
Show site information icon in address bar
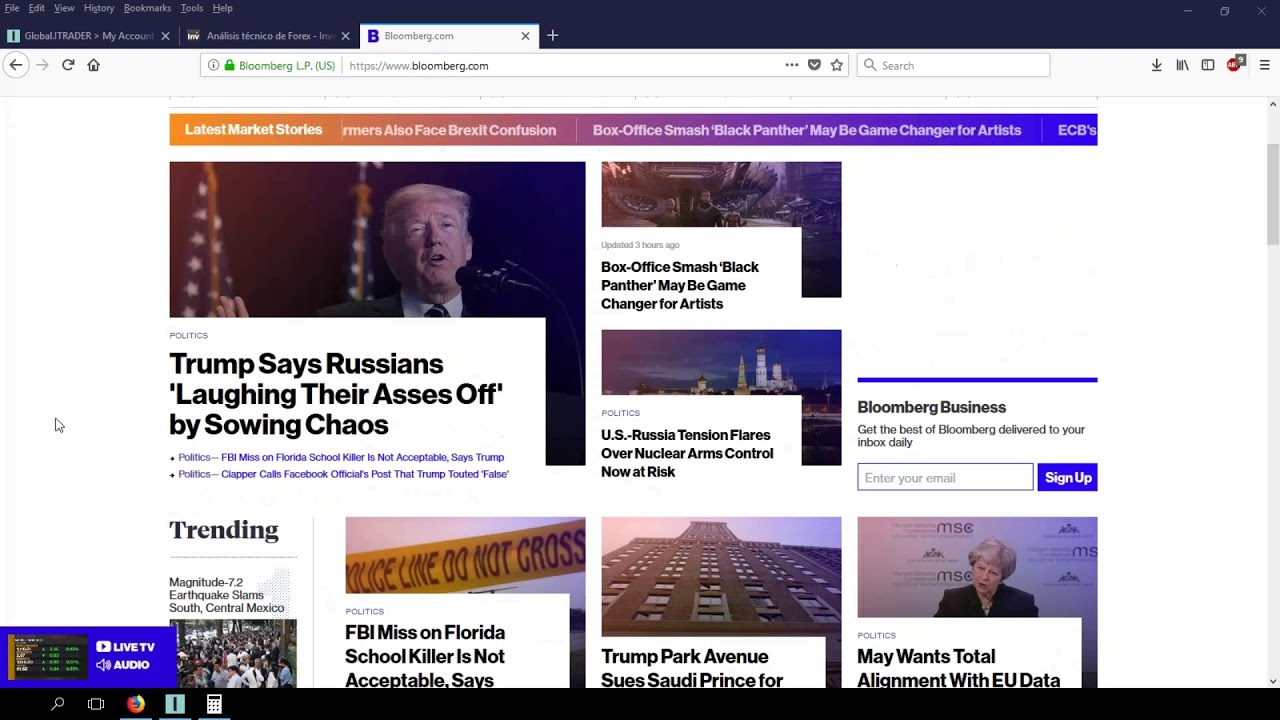213,65
